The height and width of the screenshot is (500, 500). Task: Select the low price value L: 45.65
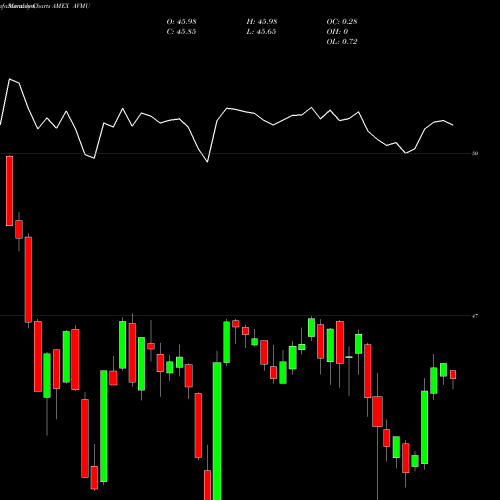pos(261,32)
